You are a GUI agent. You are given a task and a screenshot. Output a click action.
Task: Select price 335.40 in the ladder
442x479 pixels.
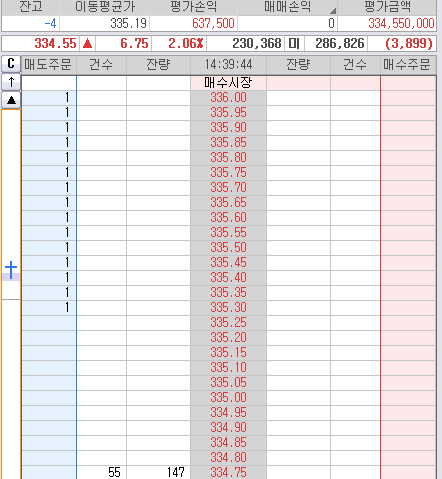click(x=228, y=278)
